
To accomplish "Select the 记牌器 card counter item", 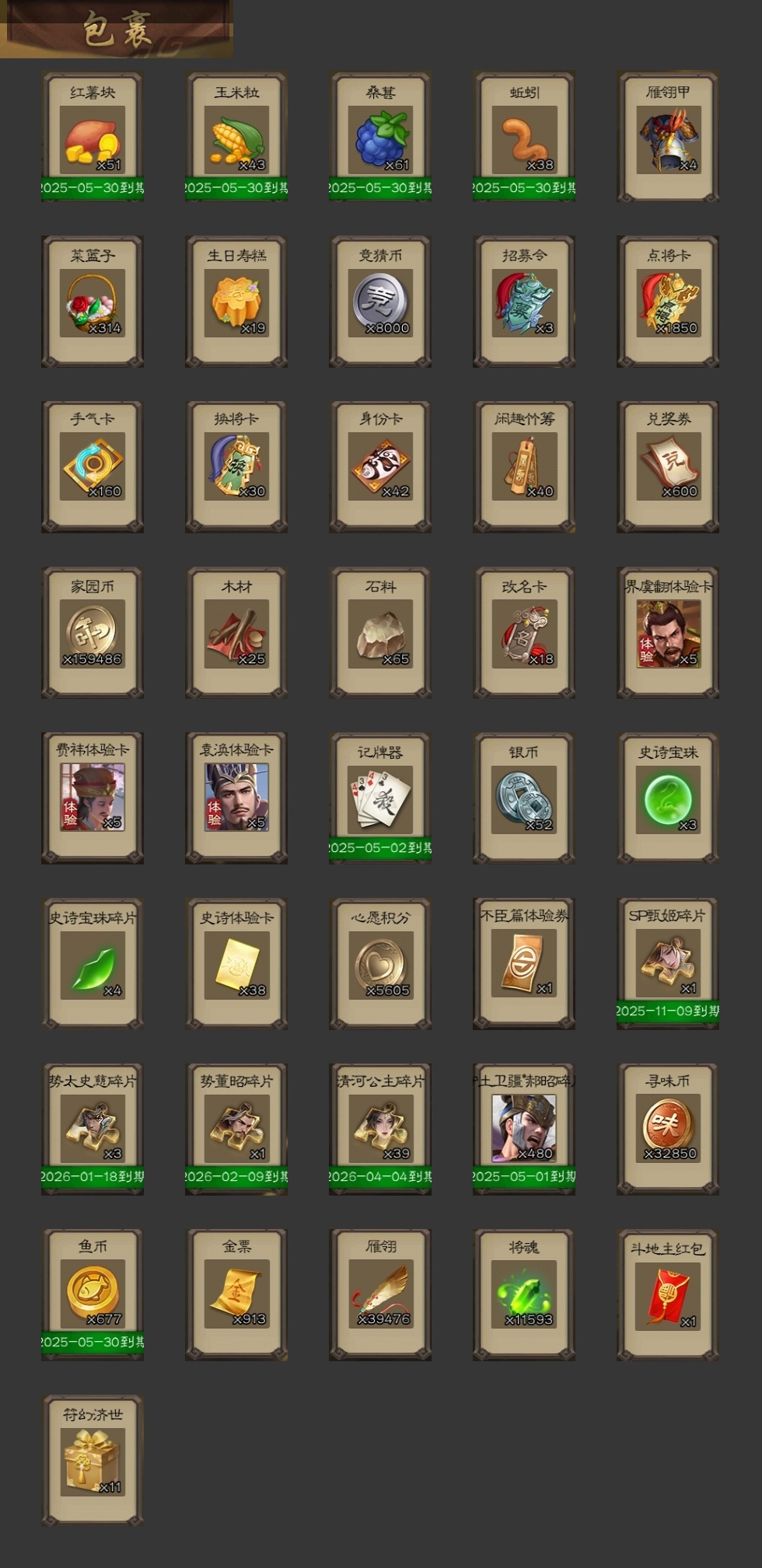I will [x=380, y=798].
